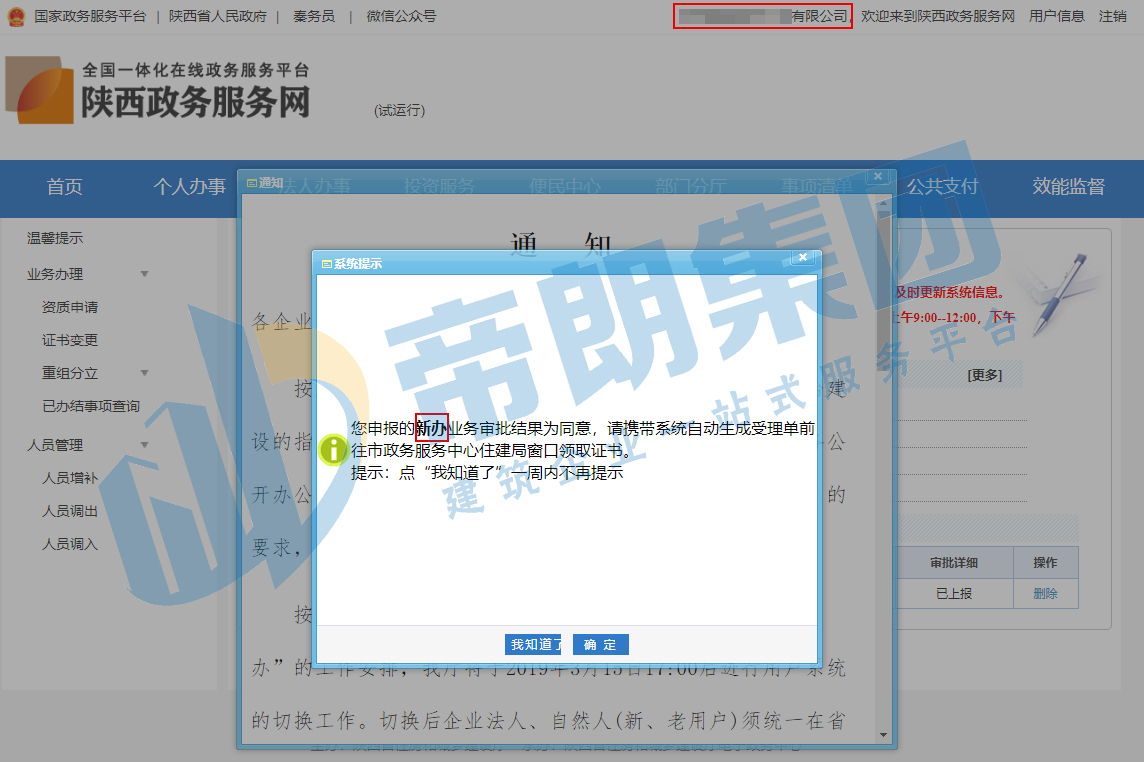Open 人员增补 in the sidebar
Screen dimensions: 1144x762
click(x=70, y=478)
